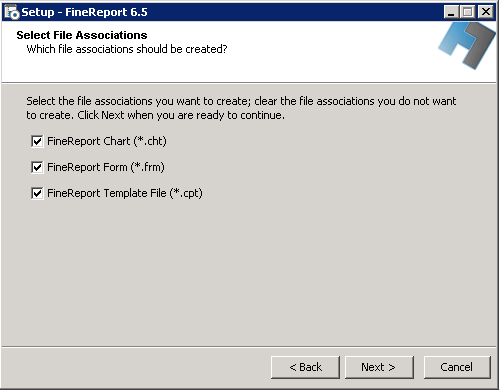Click the 'FineReport Form (*.frm)' label text

(106, 167)
